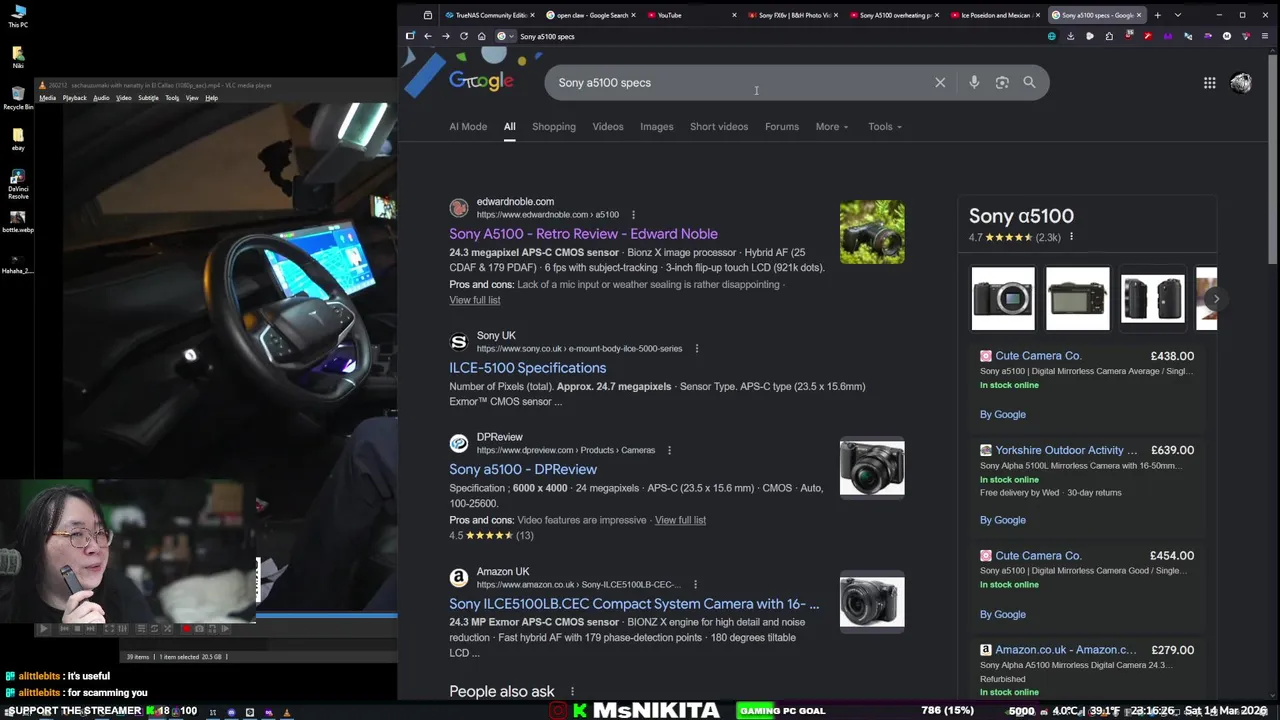Open VLC Media menu
Image resolution: width=1280 pixels, height=720 pixels.
47,98
